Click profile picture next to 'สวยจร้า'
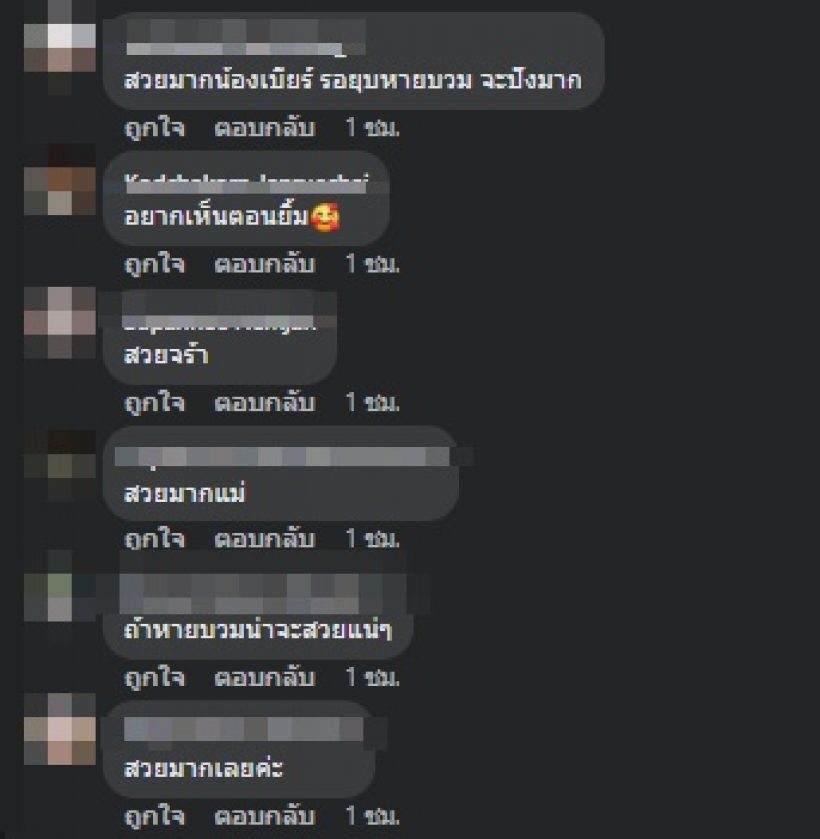 (x=60, y=323)
